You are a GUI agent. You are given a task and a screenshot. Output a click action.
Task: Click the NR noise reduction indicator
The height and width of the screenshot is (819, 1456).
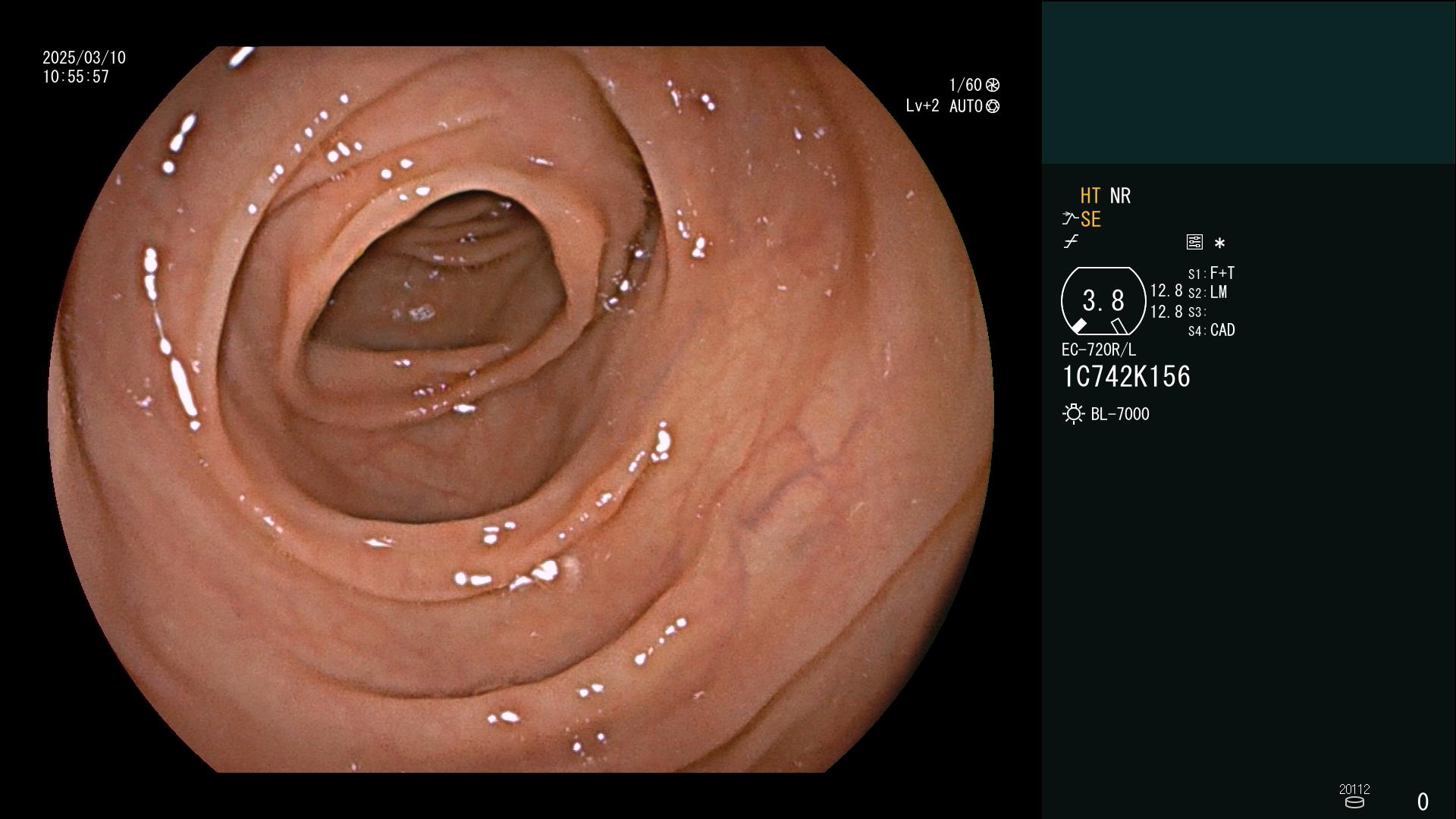click(1120, 196)
